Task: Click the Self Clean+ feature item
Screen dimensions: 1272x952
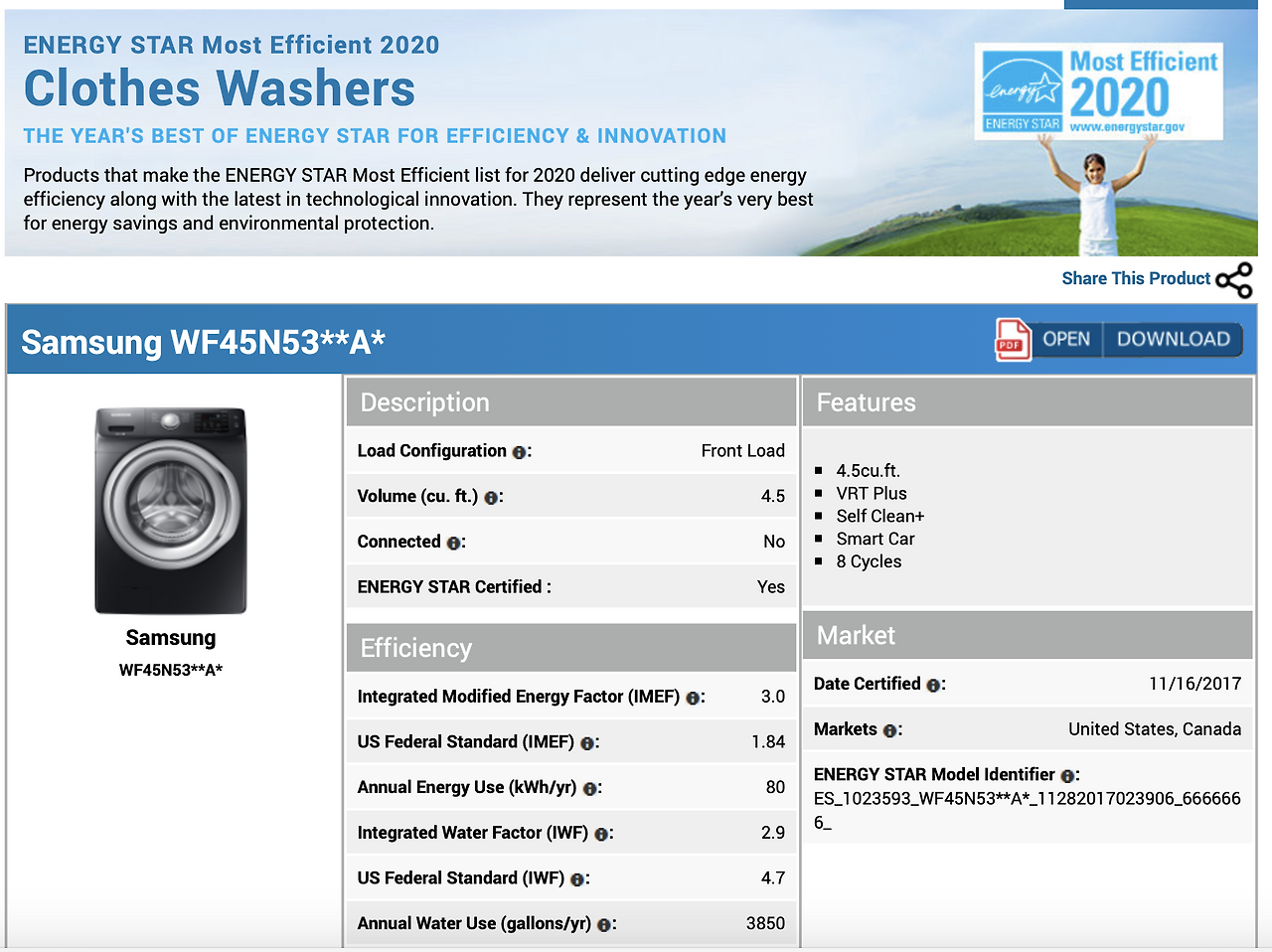Action: [x=880, y=516]
